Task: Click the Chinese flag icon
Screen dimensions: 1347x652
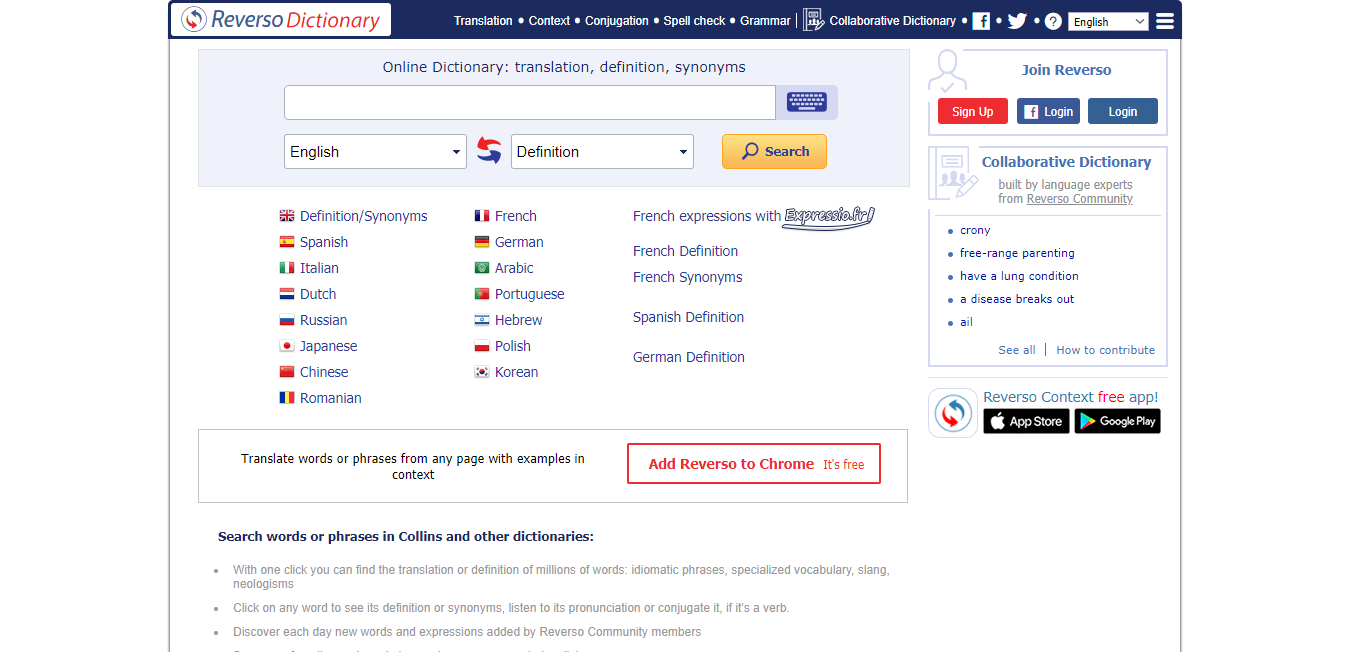Action: [x=287, y=372]
